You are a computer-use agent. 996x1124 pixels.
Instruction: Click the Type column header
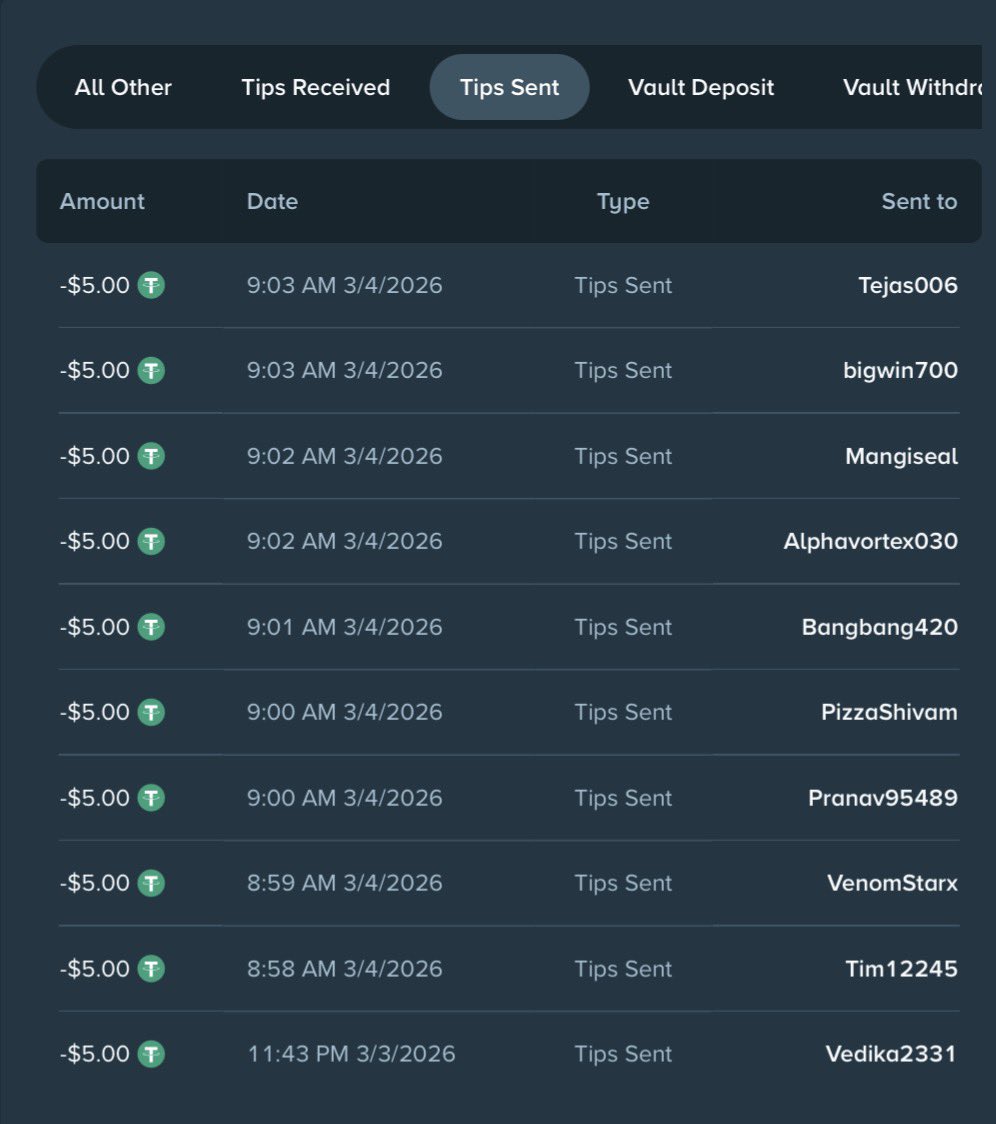click(623, 202)
